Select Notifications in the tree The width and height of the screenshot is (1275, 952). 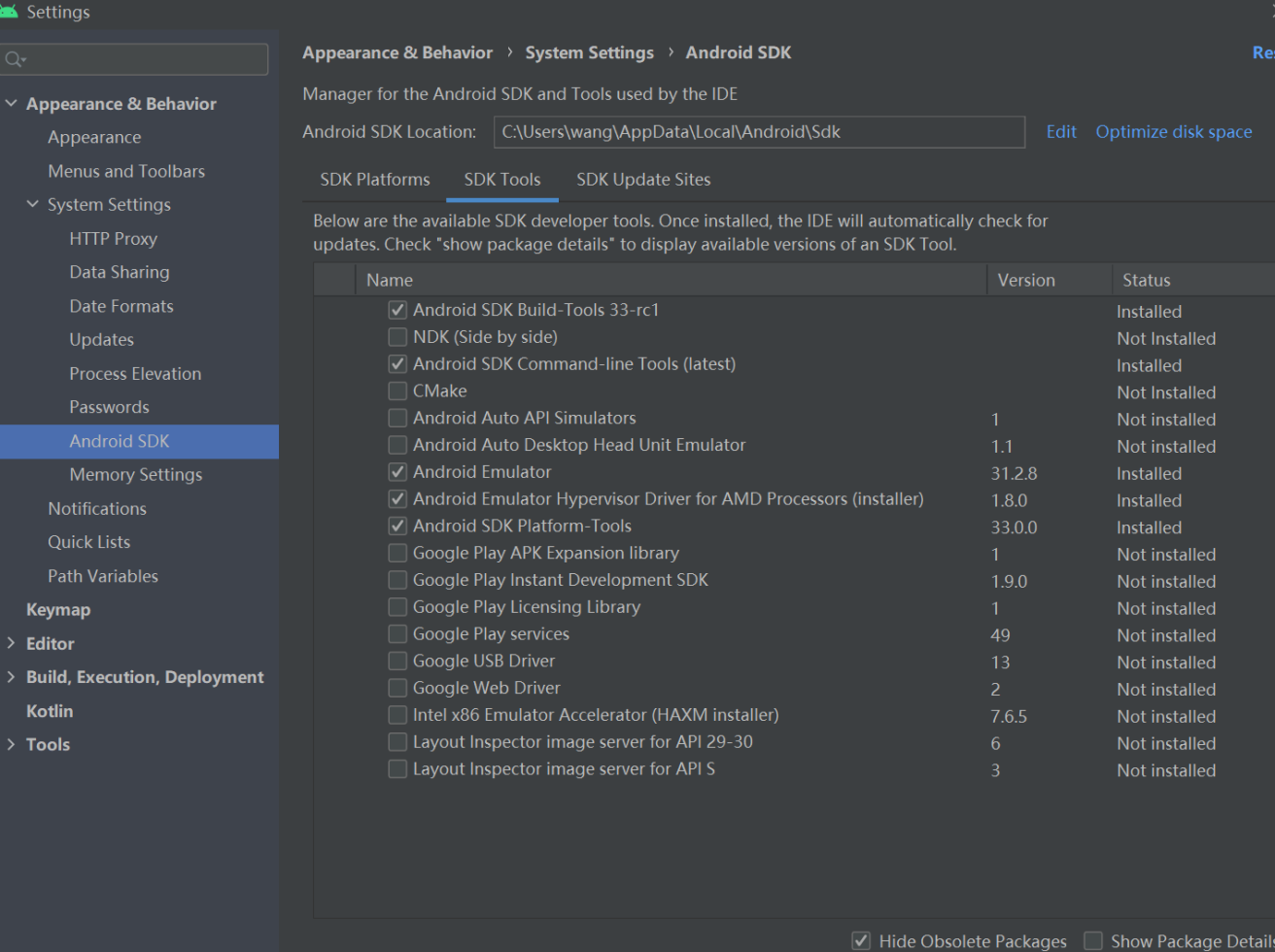[97, 509]
